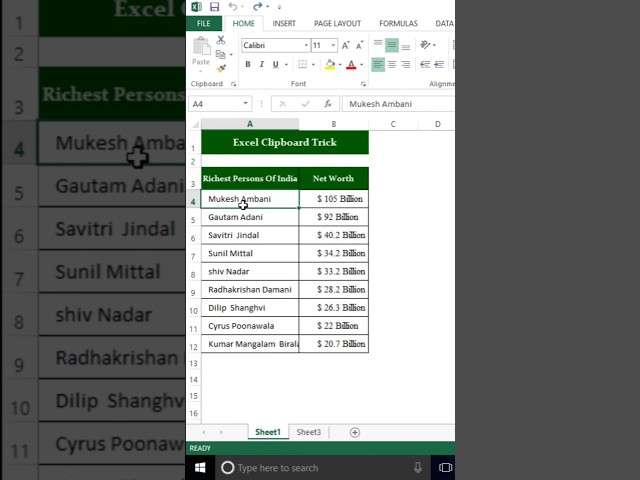Click the Format Painter brush icon
The height and width of the screenshot is (480, 640).
pos(221,69)
